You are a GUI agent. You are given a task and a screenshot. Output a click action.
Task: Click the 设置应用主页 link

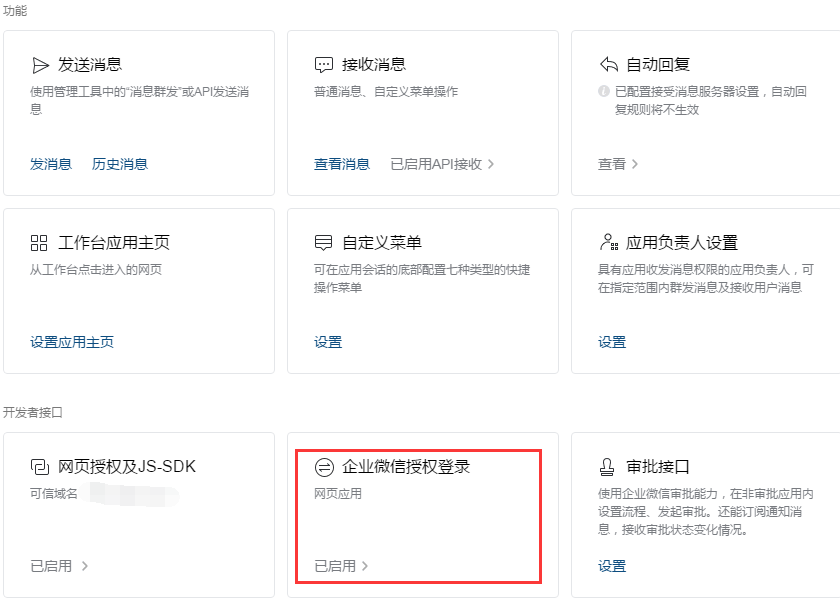(x=72, y=342)
